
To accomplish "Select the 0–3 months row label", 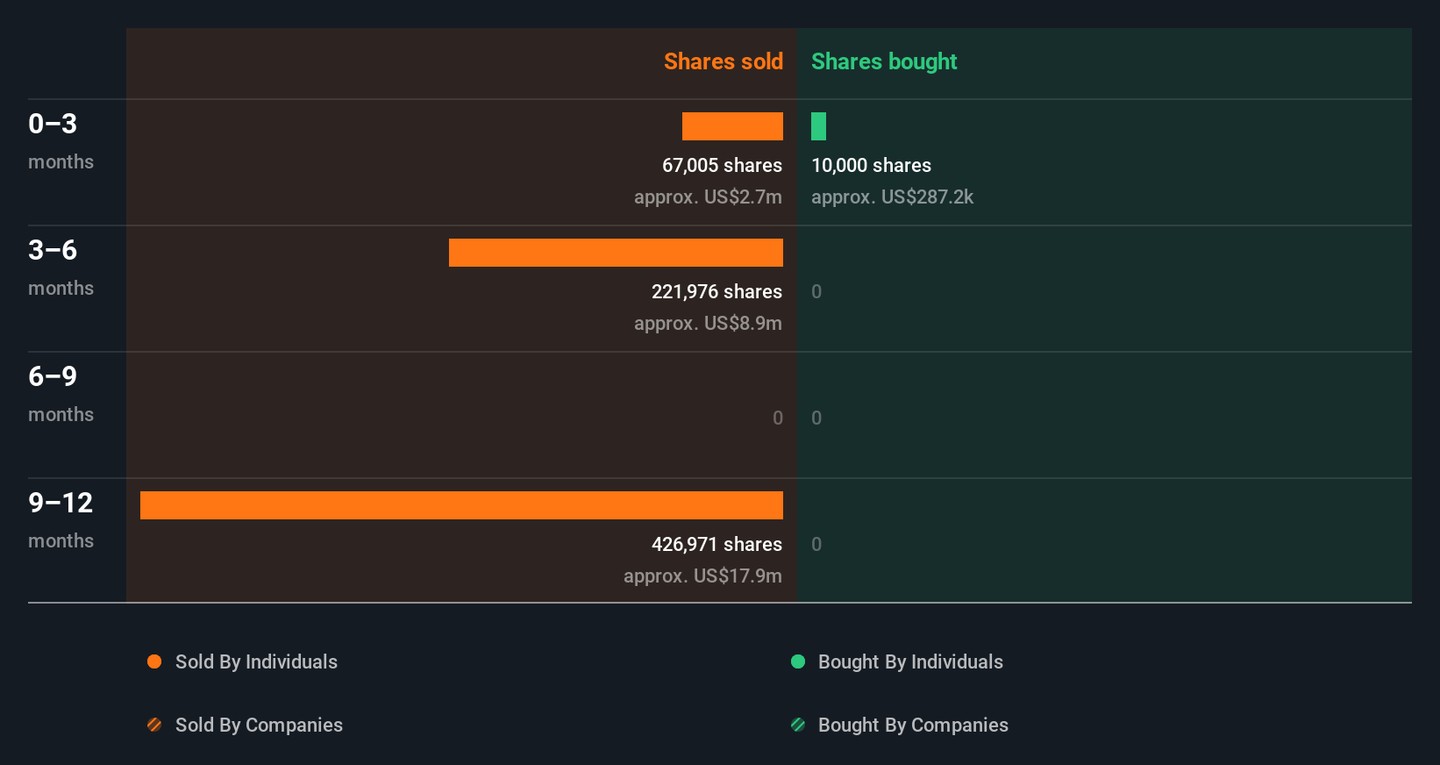I will [x=53, y=124].
